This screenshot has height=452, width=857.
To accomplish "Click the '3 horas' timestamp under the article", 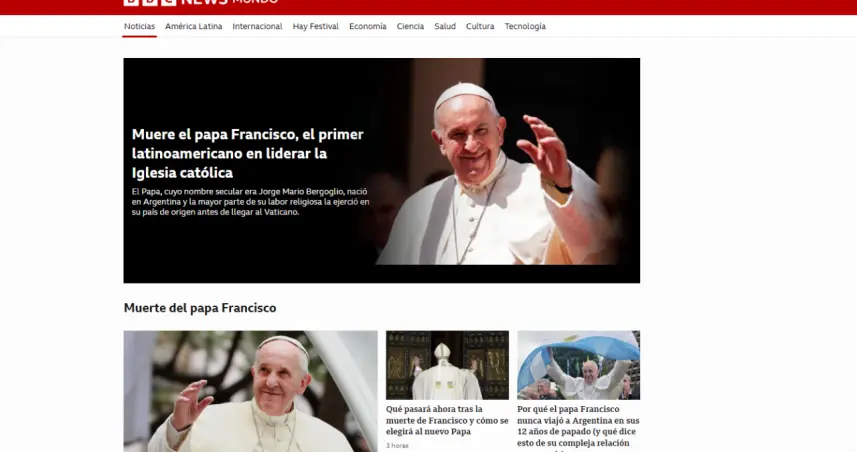I will (397, 445).
